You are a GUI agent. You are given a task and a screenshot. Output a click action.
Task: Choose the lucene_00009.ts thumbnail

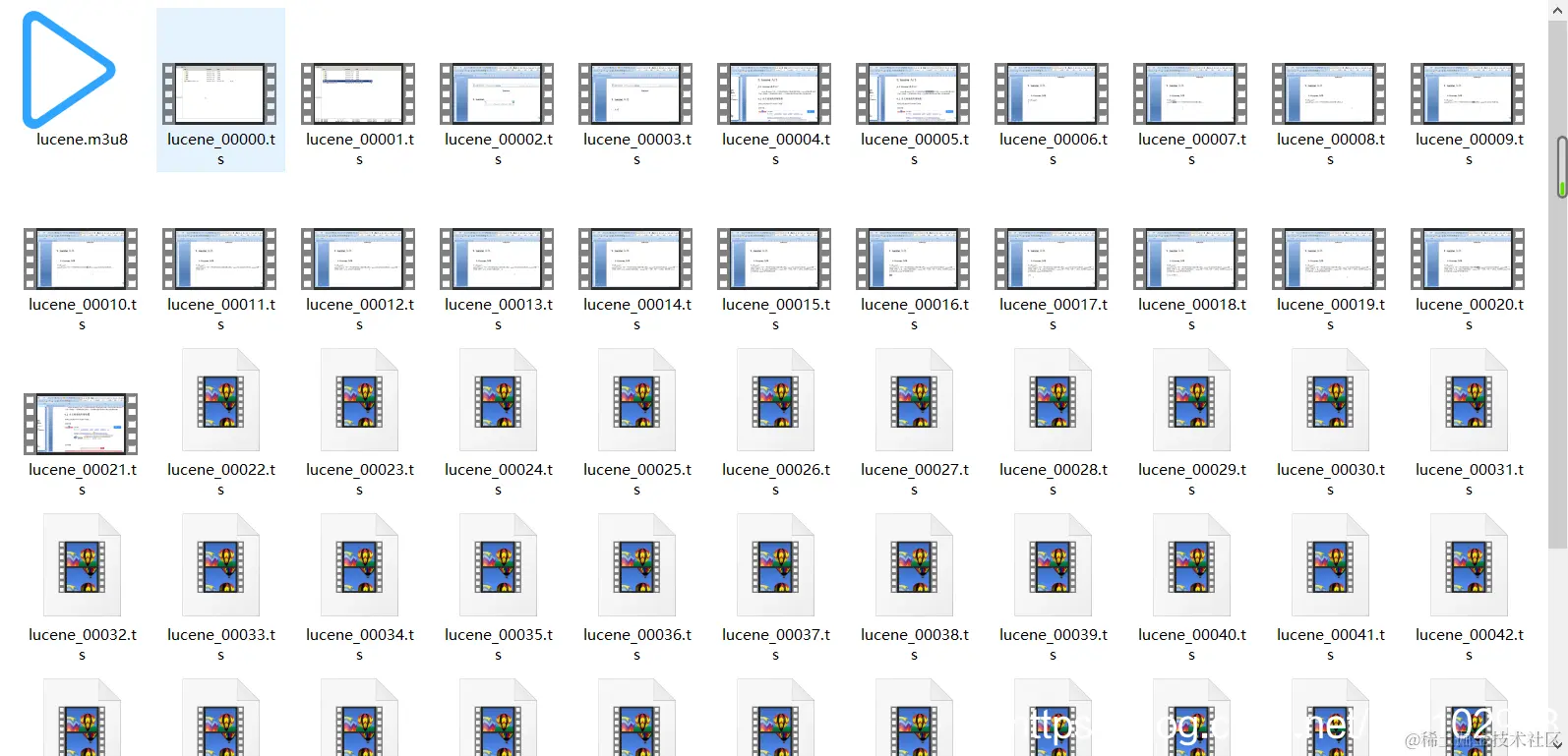1468,94
